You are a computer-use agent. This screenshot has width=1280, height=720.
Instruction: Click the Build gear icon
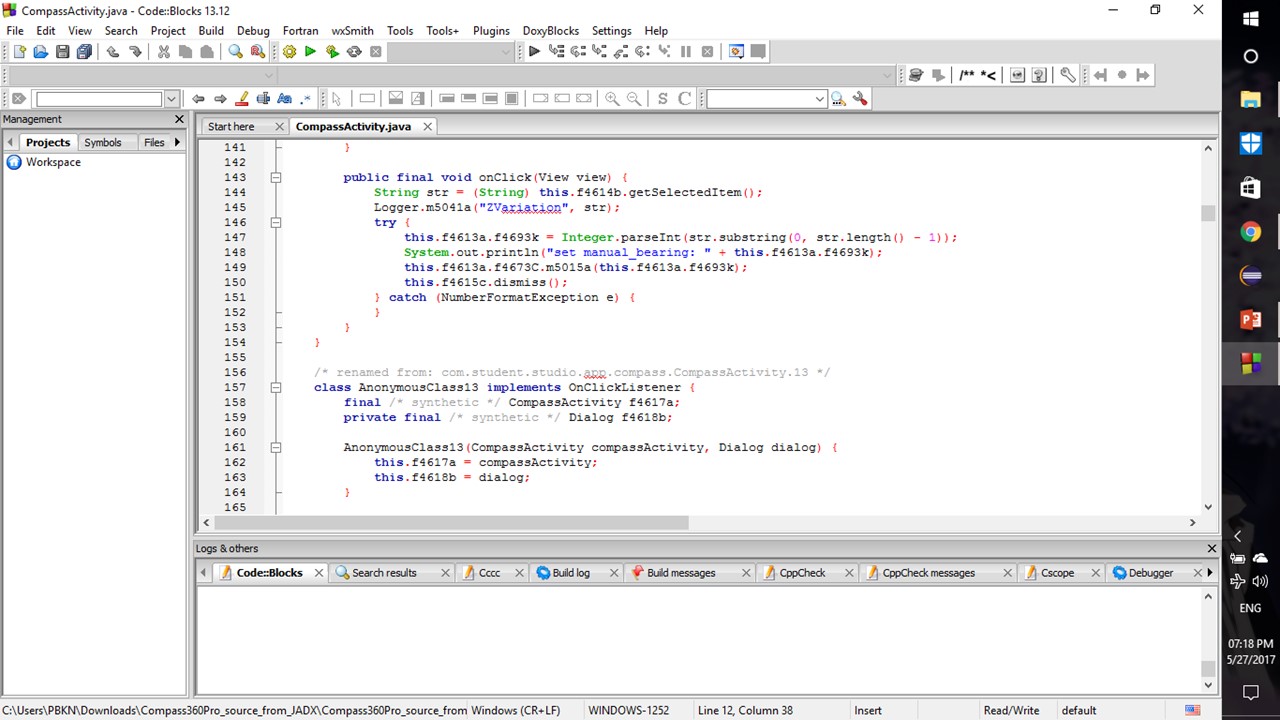pyautogui.click(x=289, y=52)
